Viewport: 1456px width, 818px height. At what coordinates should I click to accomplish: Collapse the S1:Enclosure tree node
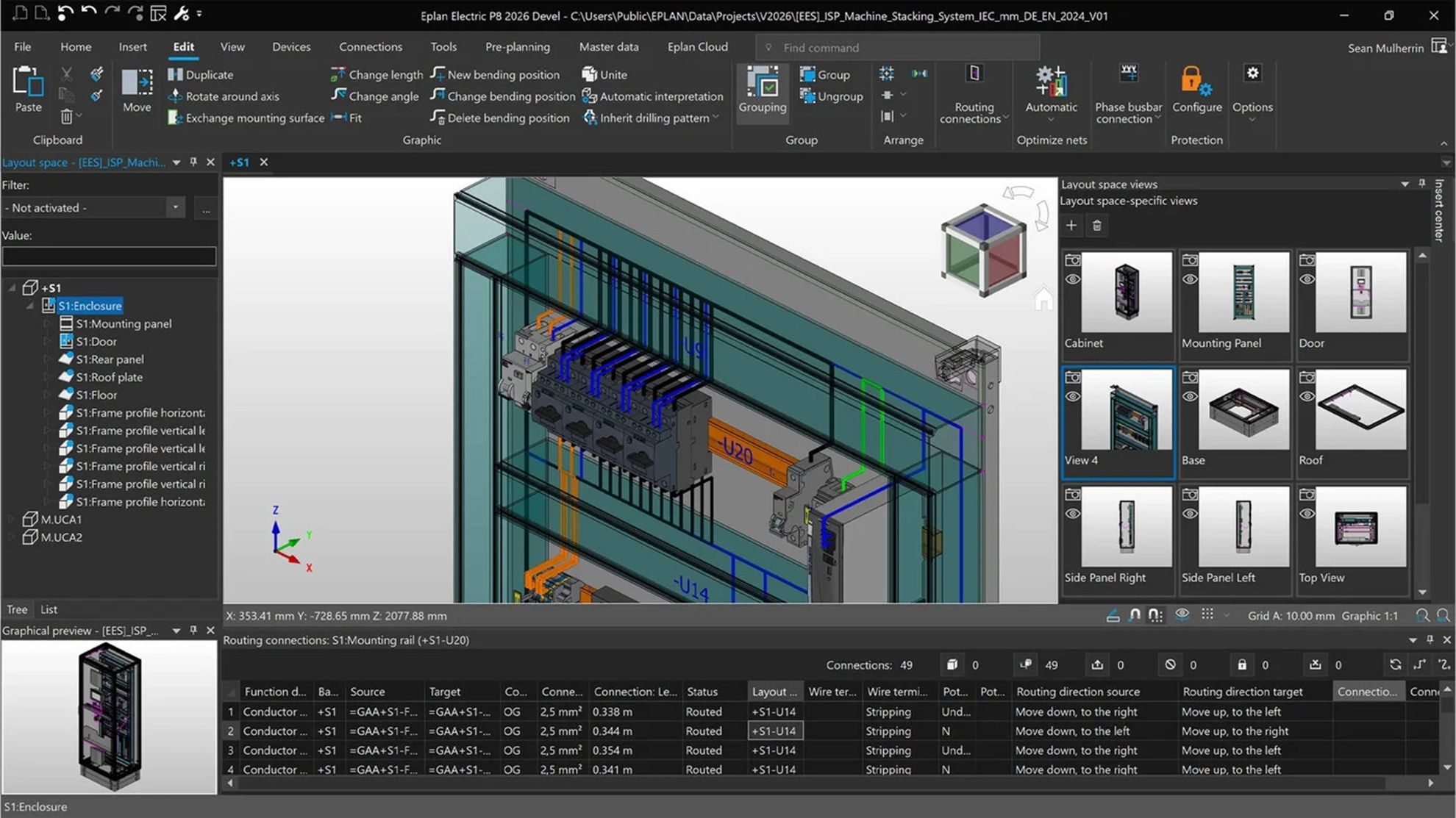coord(30,306)
